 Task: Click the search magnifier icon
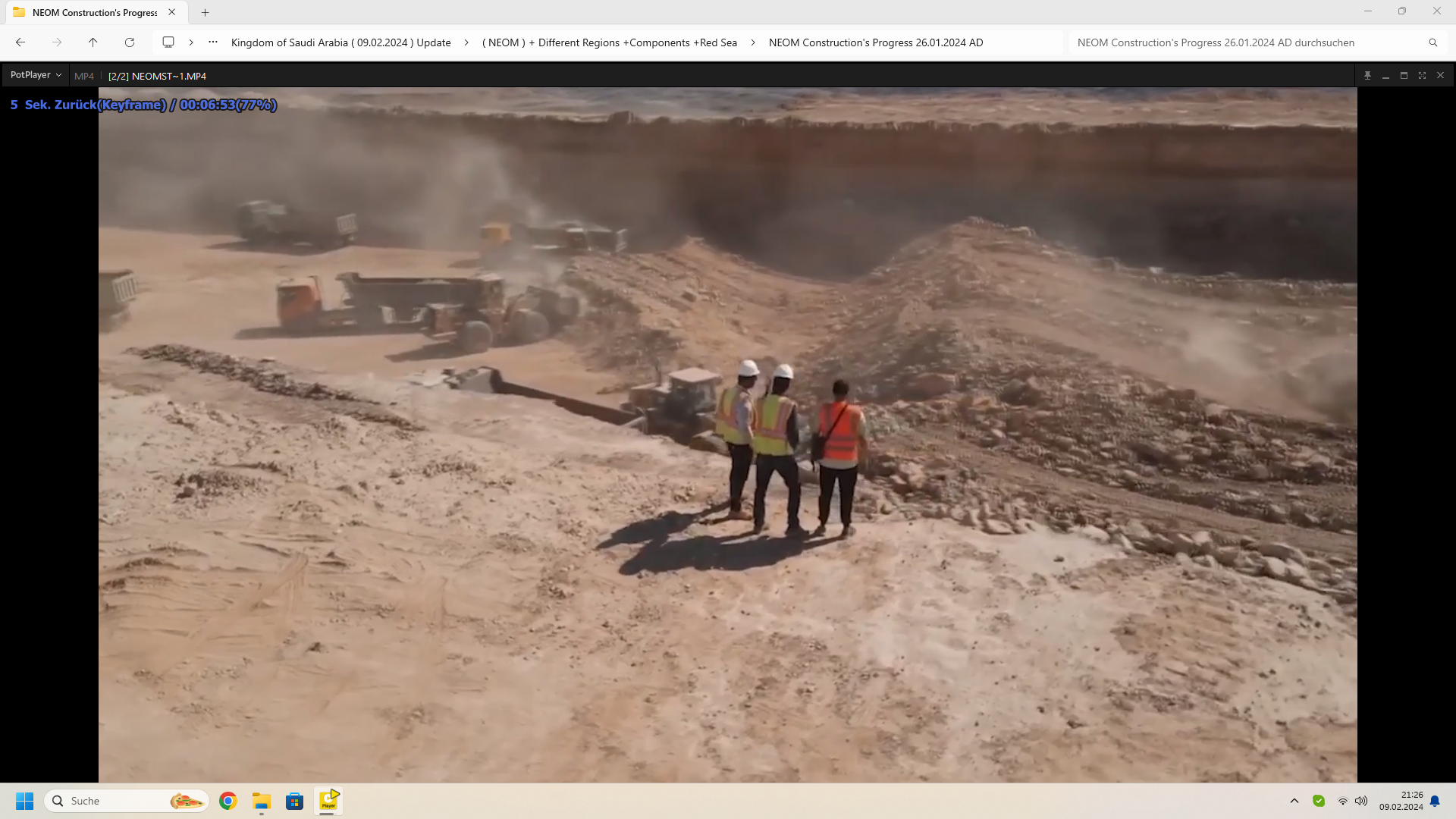point(1433,42)
